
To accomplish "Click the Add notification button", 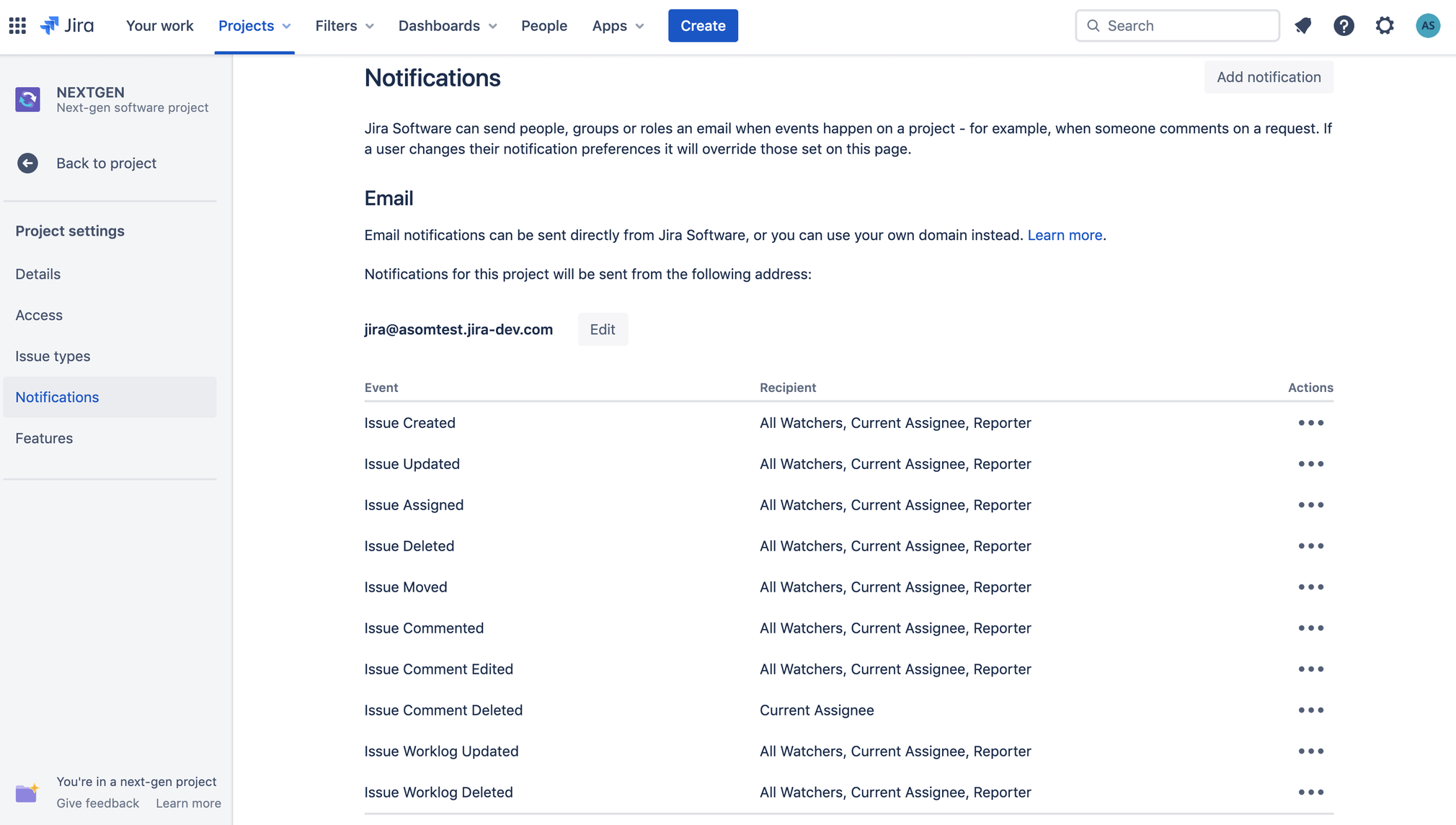I will (1268, 77).
